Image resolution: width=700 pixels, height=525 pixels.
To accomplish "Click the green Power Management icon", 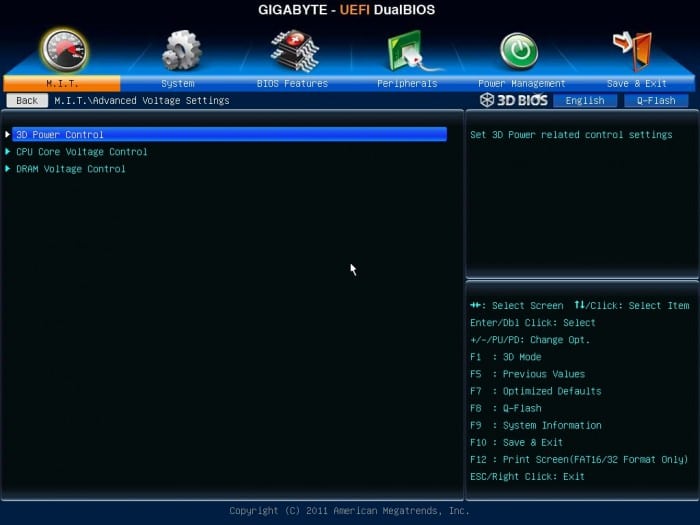I will pyautogui.click(x=519, y=50).
